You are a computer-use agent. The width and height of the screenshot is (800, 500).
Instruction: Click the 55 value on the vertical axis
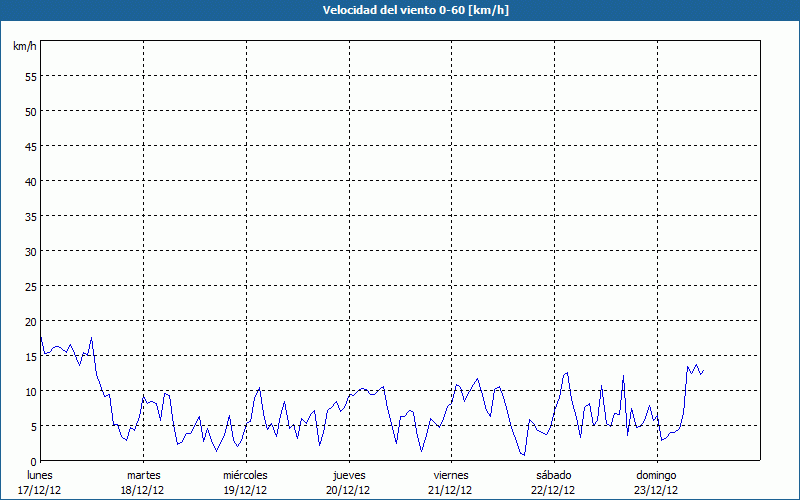coord(30,76)
